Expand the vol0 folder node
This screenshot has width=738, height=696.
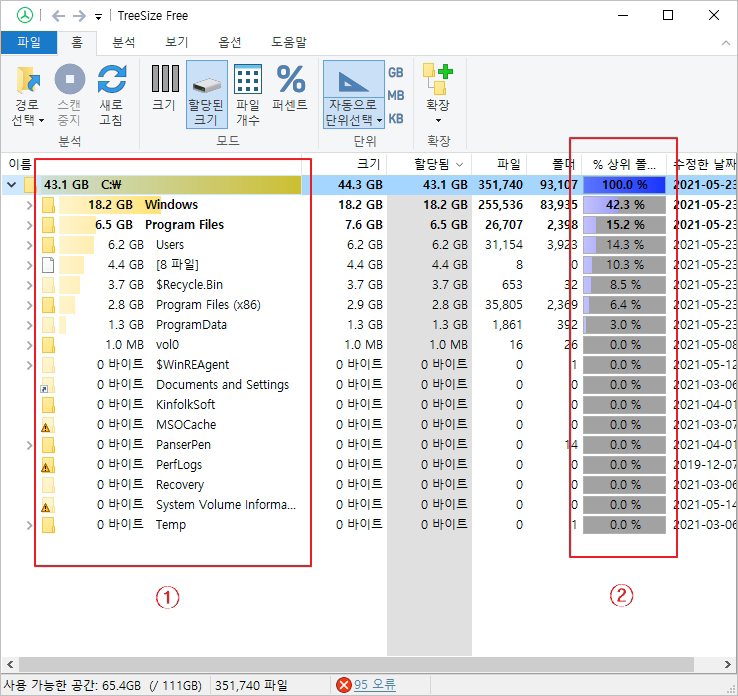tap(29, 345)
